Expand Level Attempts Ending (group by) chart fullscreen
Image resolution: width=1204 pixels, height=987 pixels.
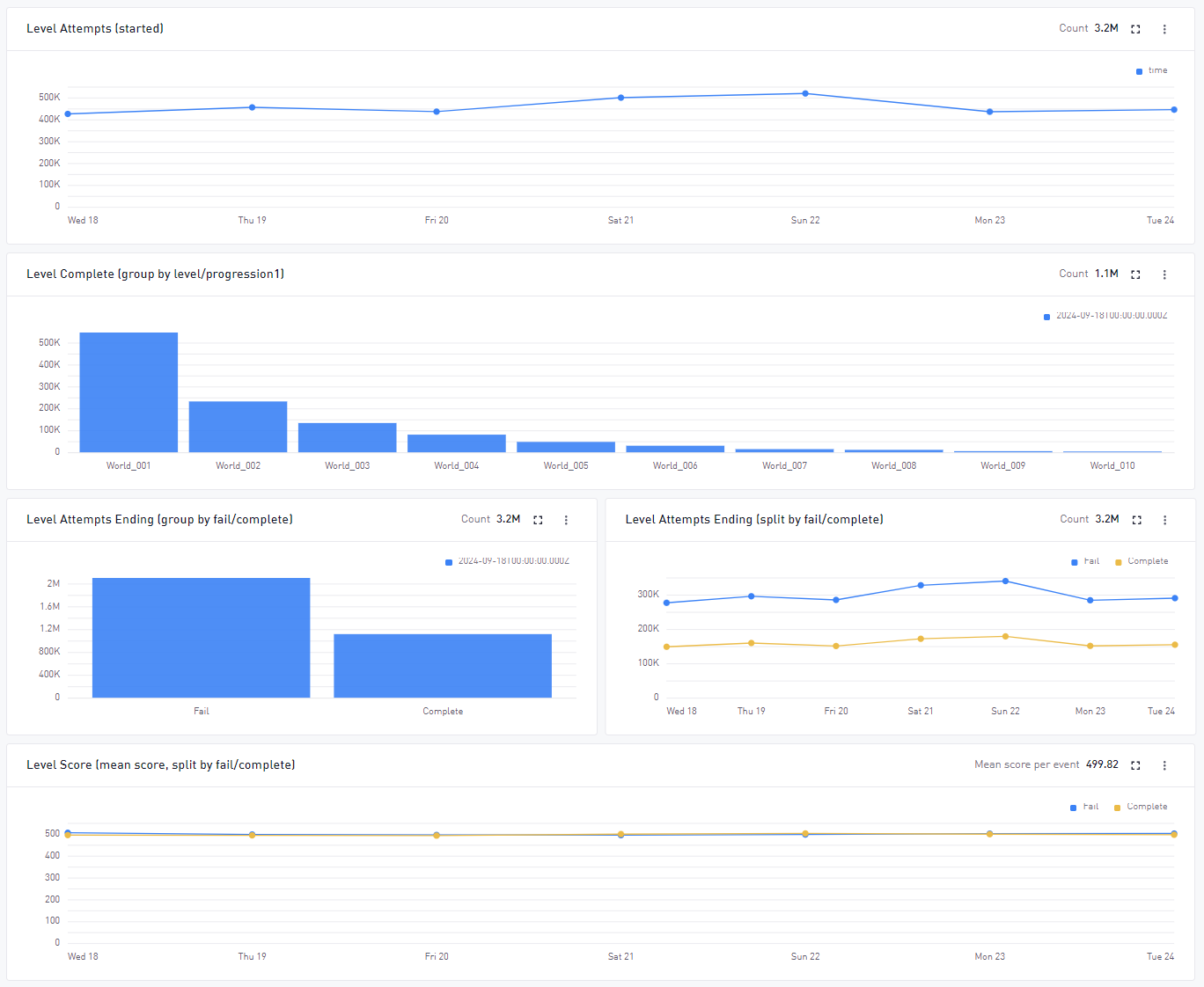point(538,520)
